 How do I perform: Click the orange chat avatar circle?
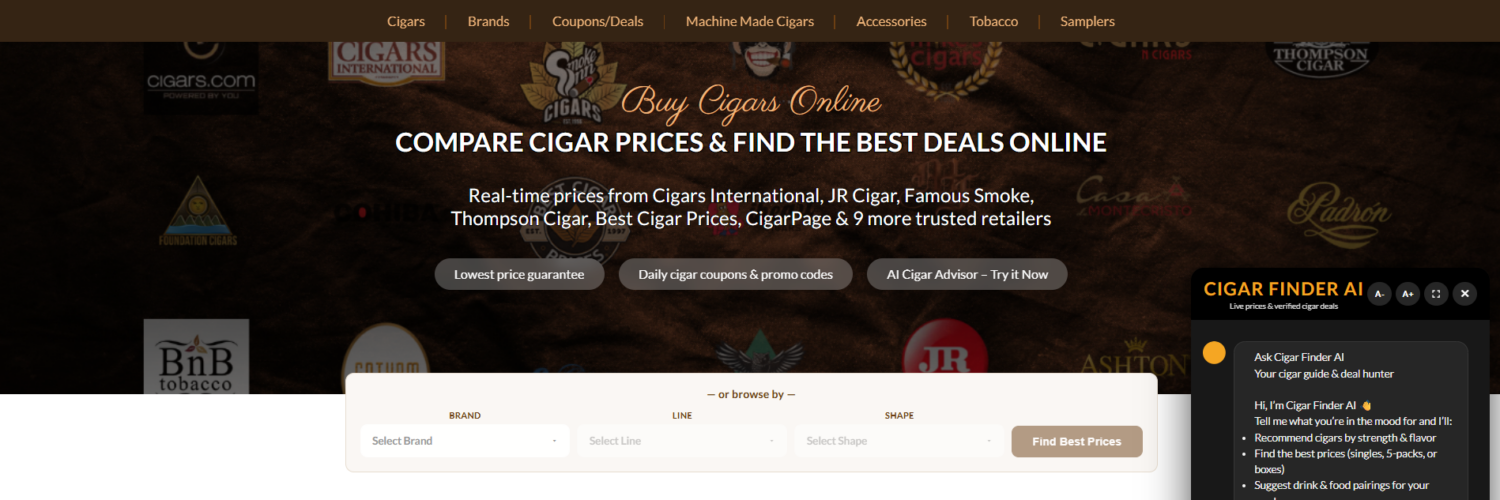click(1214, 353)
